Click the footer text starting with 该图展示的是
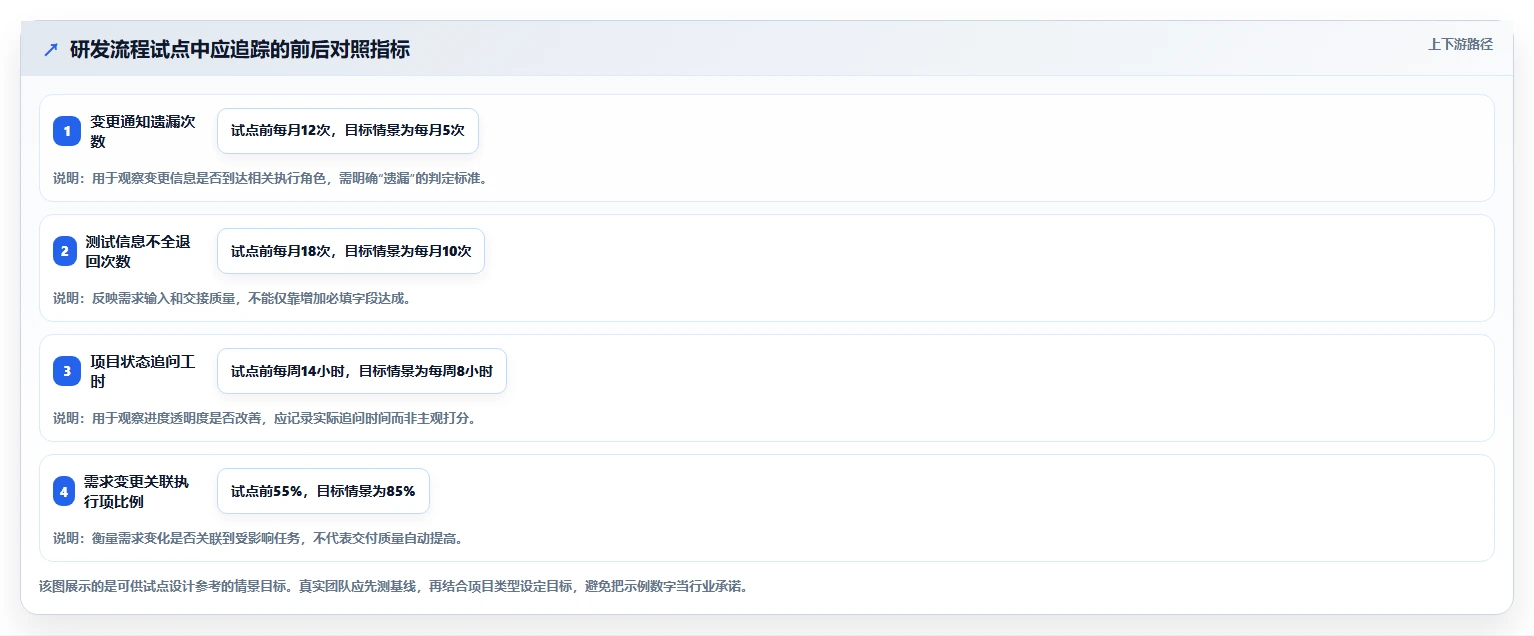This screenshot has height=636, width=1534. tap(393, 586)
